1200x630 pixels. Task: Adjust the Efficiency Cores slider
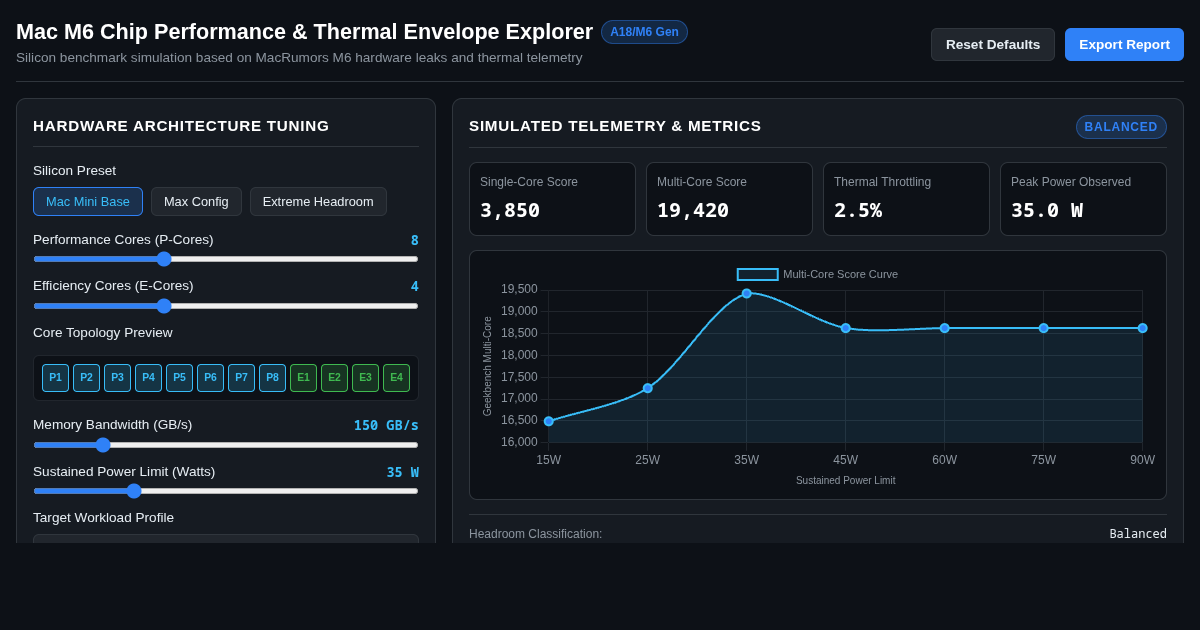click(x=226, y=306)
